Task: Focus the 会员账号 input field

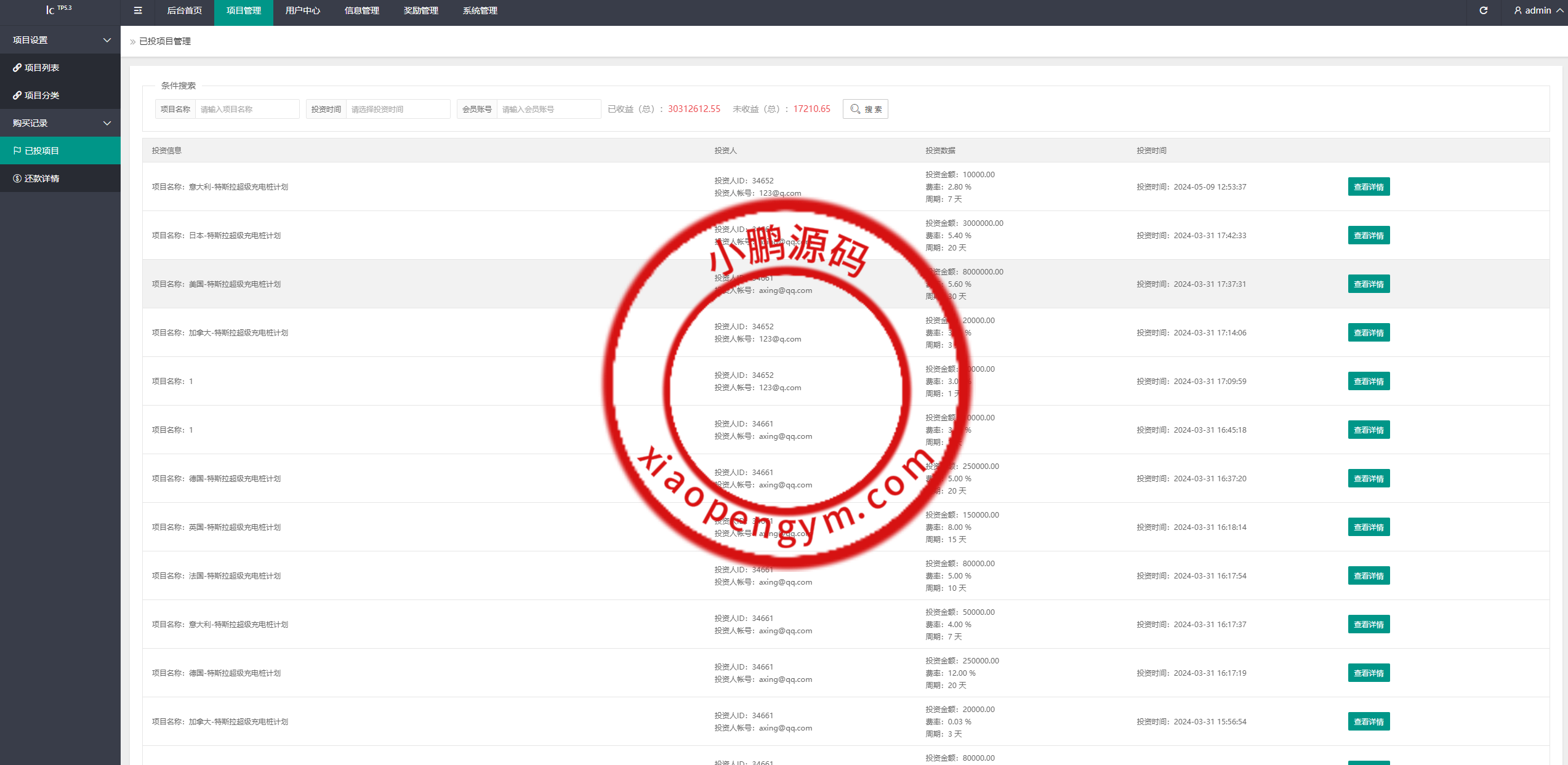Action: click(548, 109)
